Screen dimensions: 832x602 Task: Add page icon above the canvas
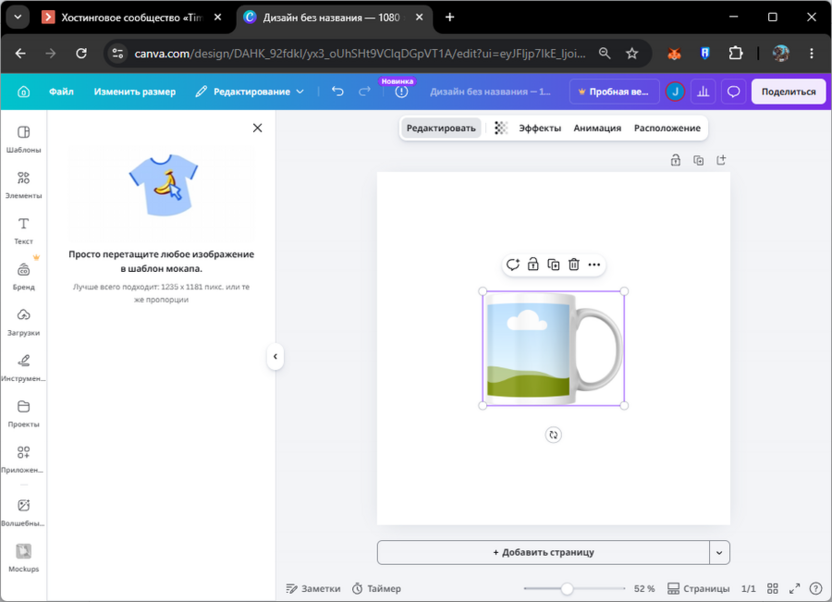tap(721, 160)
